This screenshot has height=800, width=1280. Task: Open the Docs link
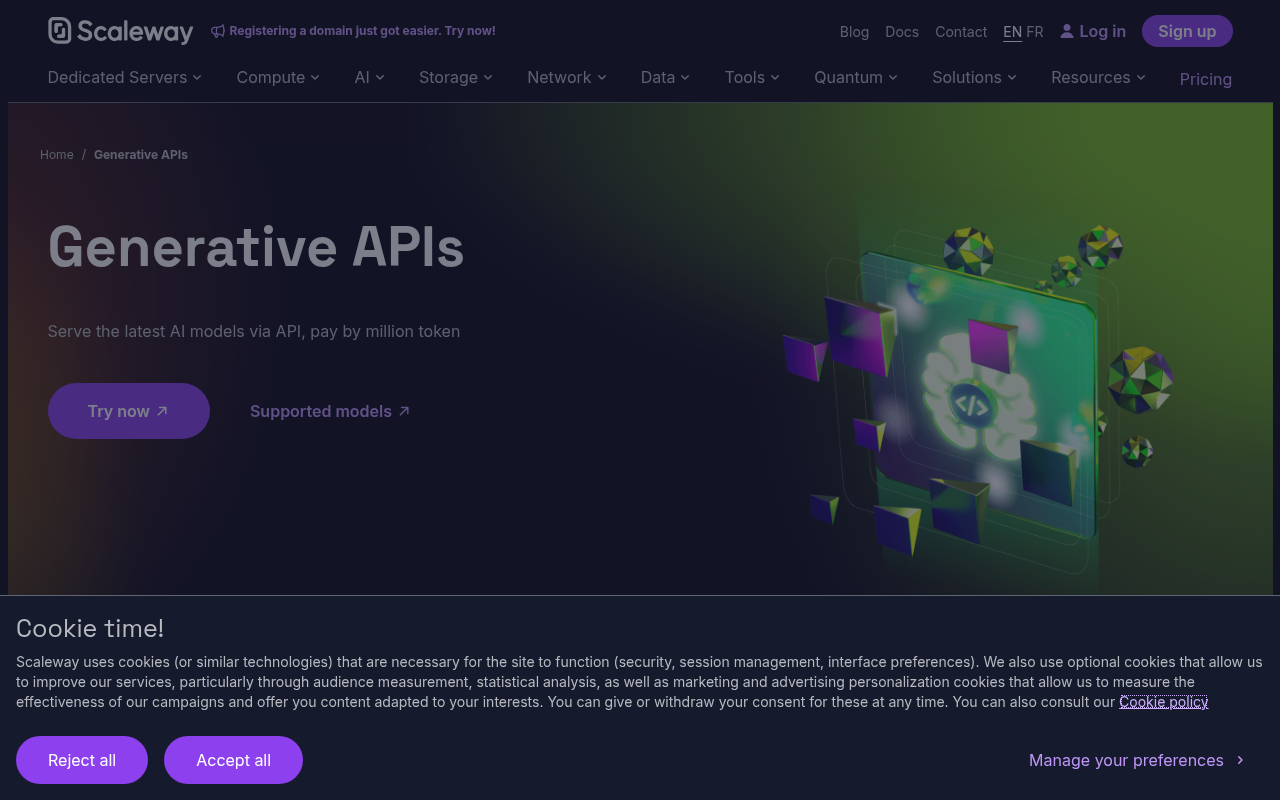tap(902, 32)
